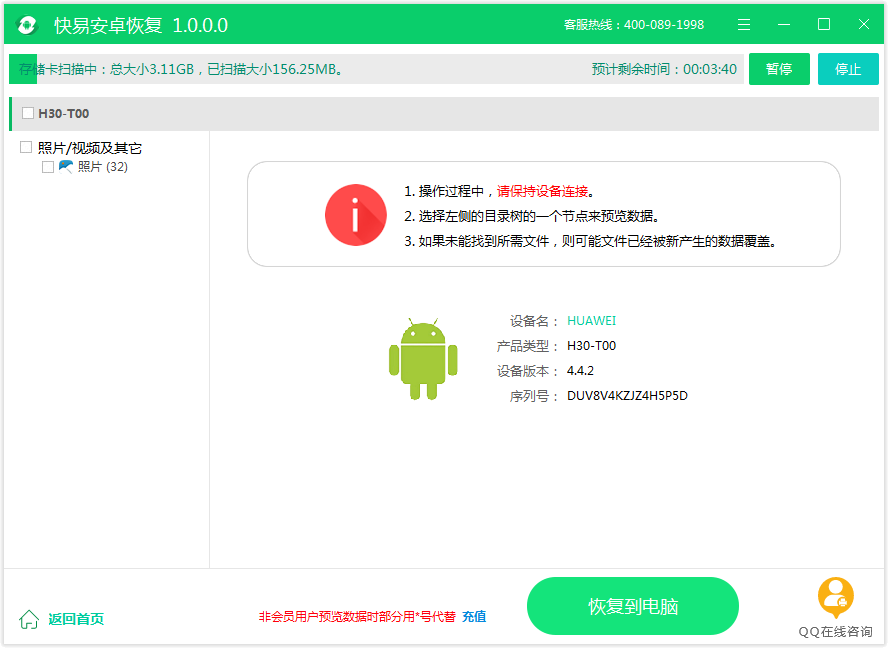Image resolution: width=888 pixels, height=648 pixels.
Task: Click the 恢复到电脑 recover button
Action: coord(632,606)
